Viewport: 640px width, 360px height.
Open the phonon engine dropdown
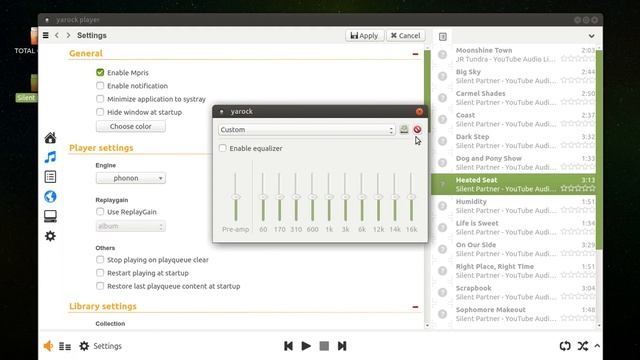pyautogui.click(x=131, y=178)
